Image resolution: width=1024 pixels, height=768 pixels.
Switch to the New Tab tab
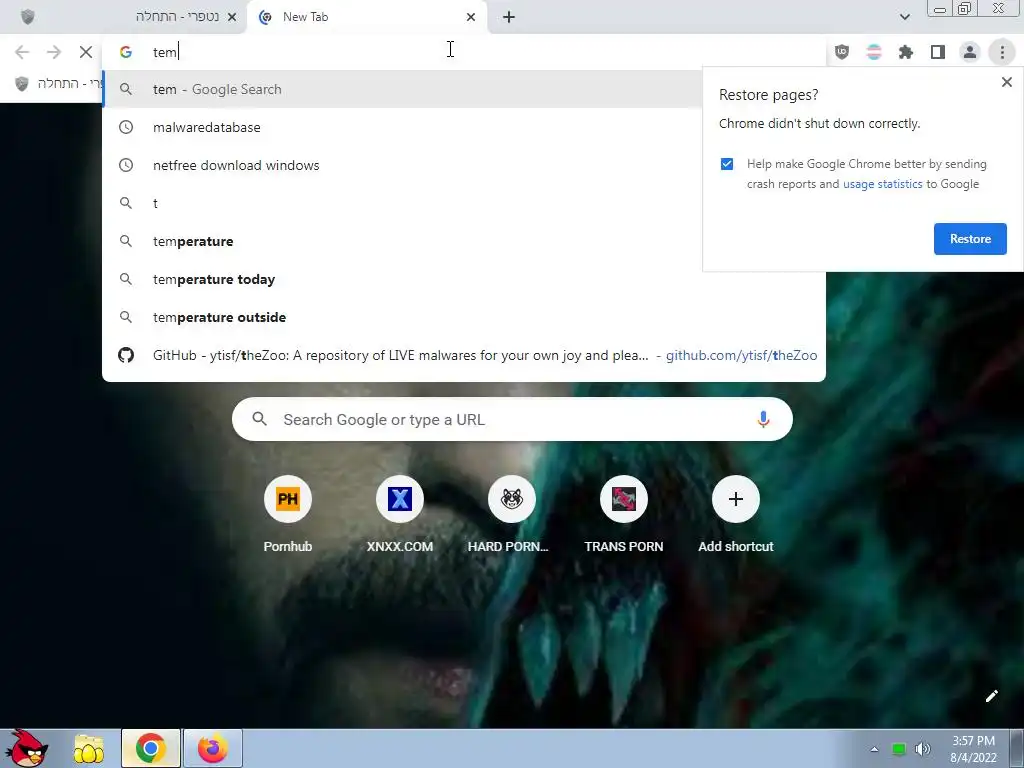[367, 17]
